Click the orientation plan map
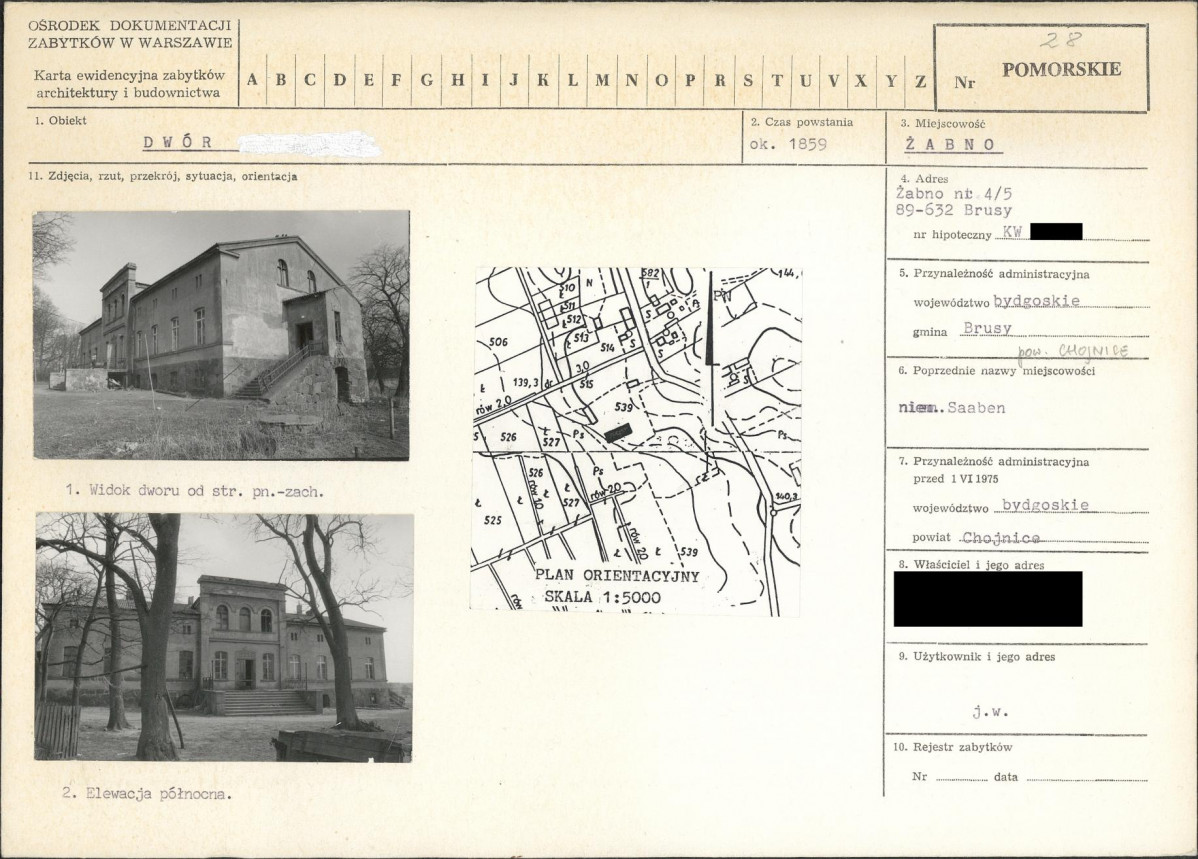 [636, 441]
